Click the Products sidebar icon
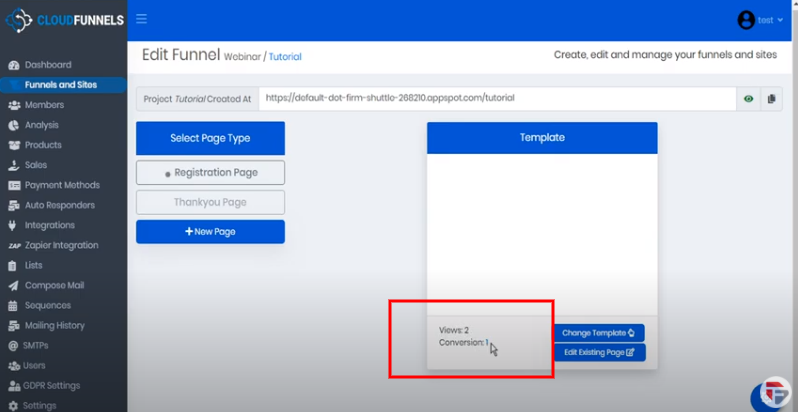The width and height of the screenshot is (798, 412). (14, 145)
